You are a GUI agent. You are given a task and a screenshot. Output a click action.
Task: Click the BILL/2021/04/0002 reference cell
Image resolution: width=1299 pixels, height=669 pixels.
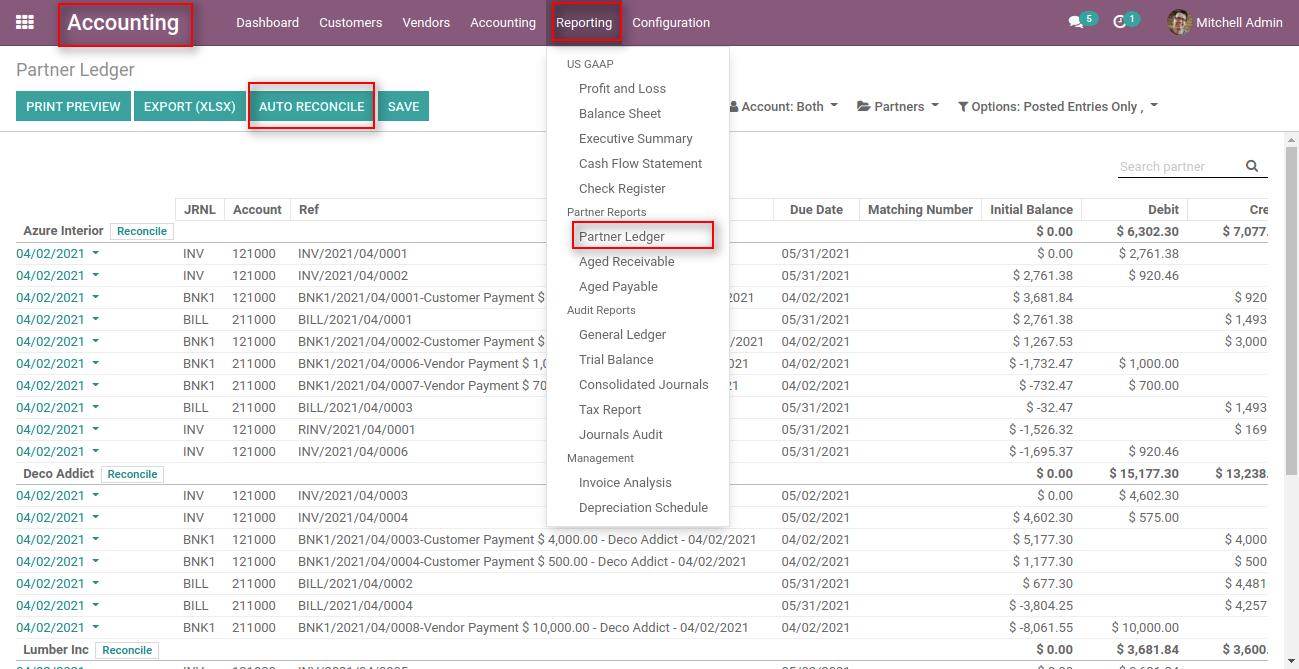(355, 583)
